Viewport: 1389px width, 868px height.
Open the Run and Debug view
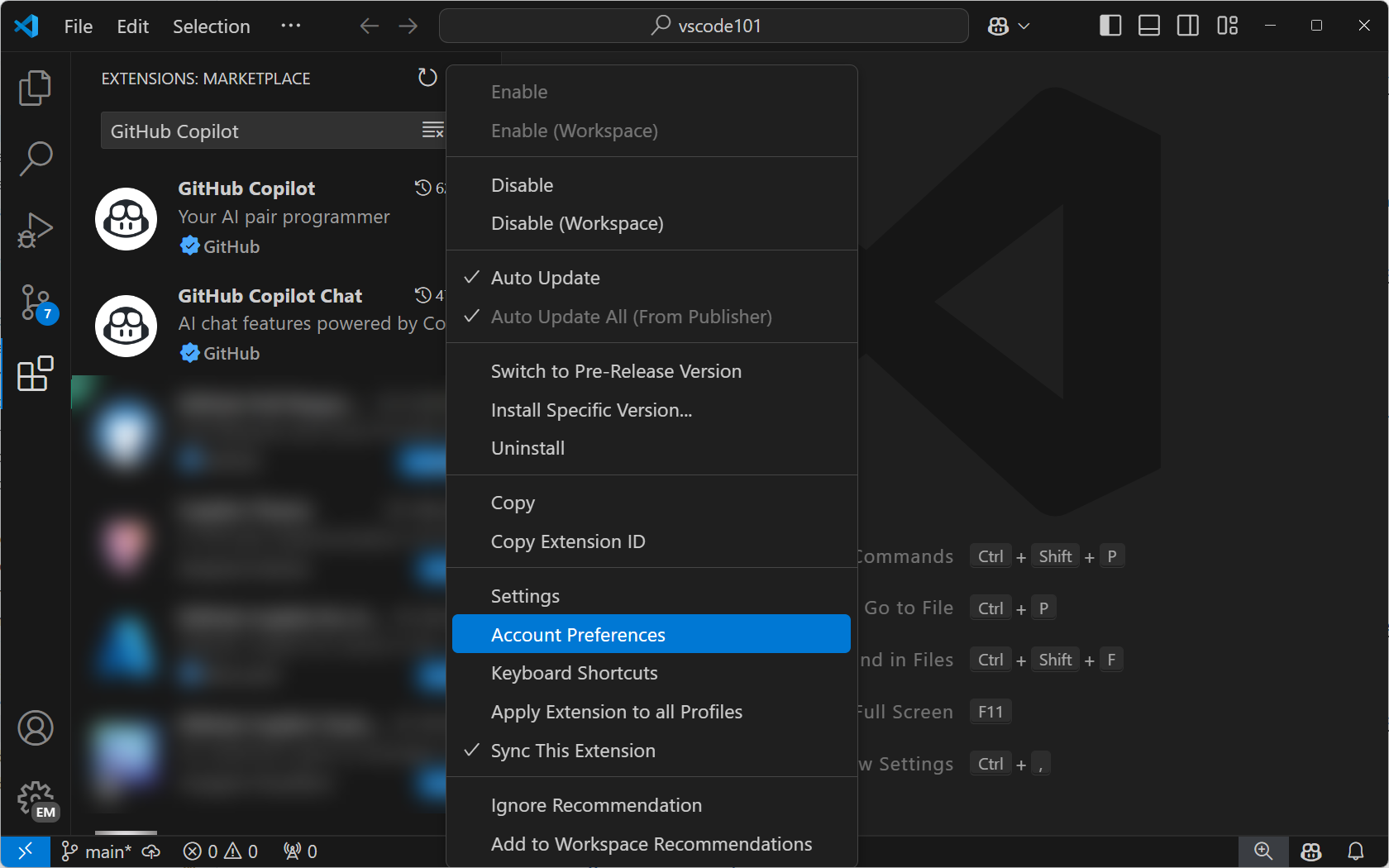[35, 230]
